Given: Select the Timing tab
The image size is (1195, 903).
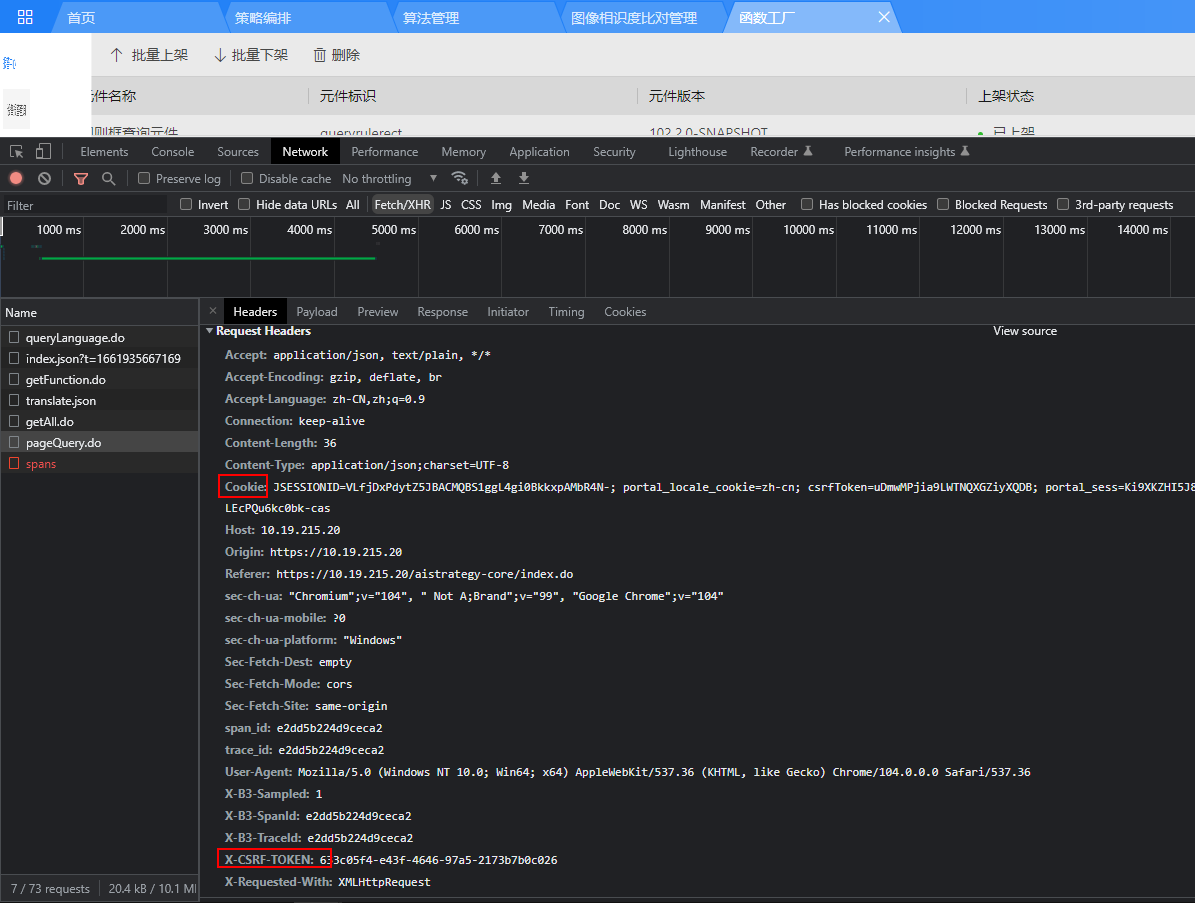Looking at the screenshot, I should 566,312.
